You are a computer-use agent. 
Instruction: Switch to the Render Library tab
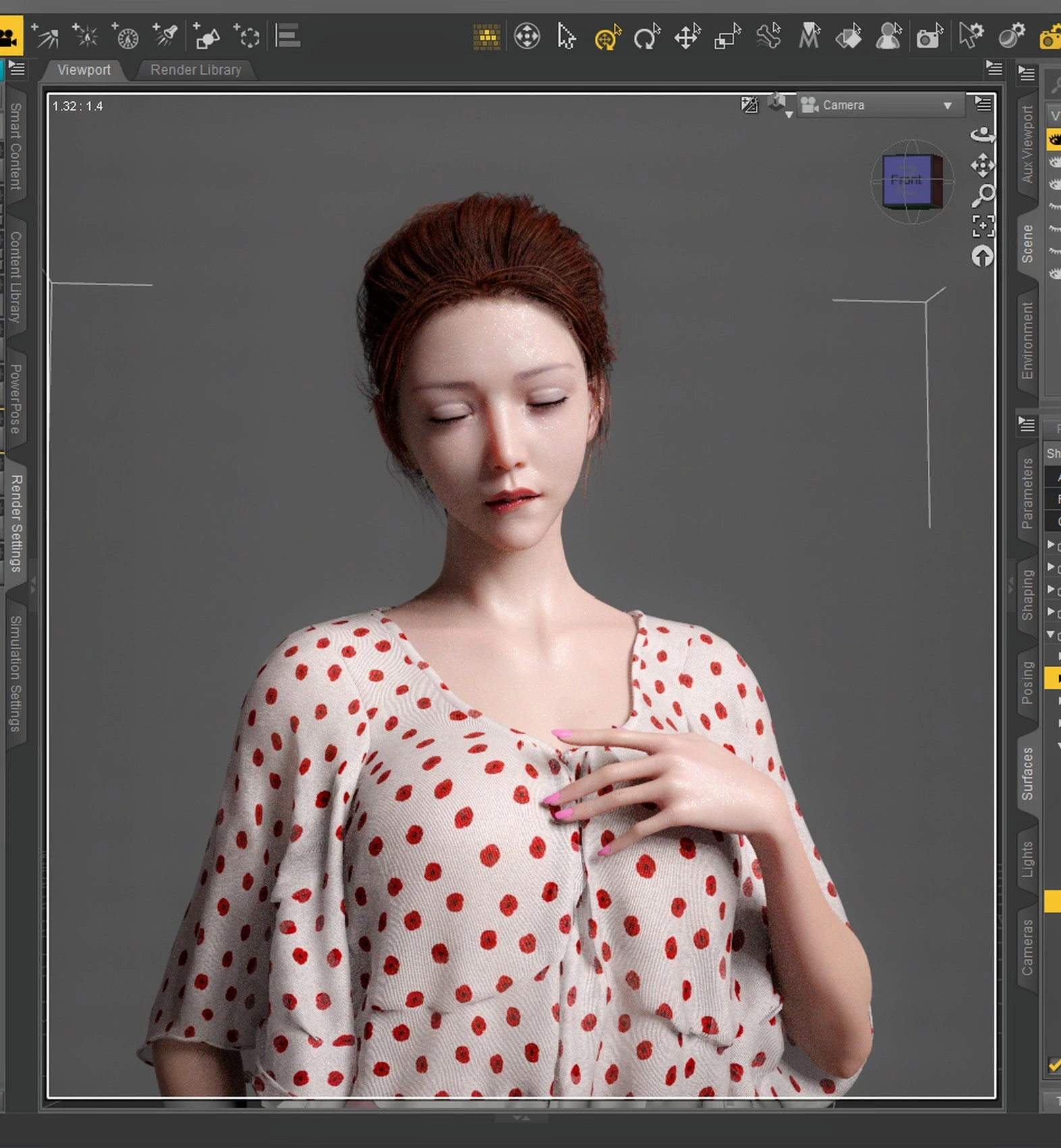click(x=195, y=70)
